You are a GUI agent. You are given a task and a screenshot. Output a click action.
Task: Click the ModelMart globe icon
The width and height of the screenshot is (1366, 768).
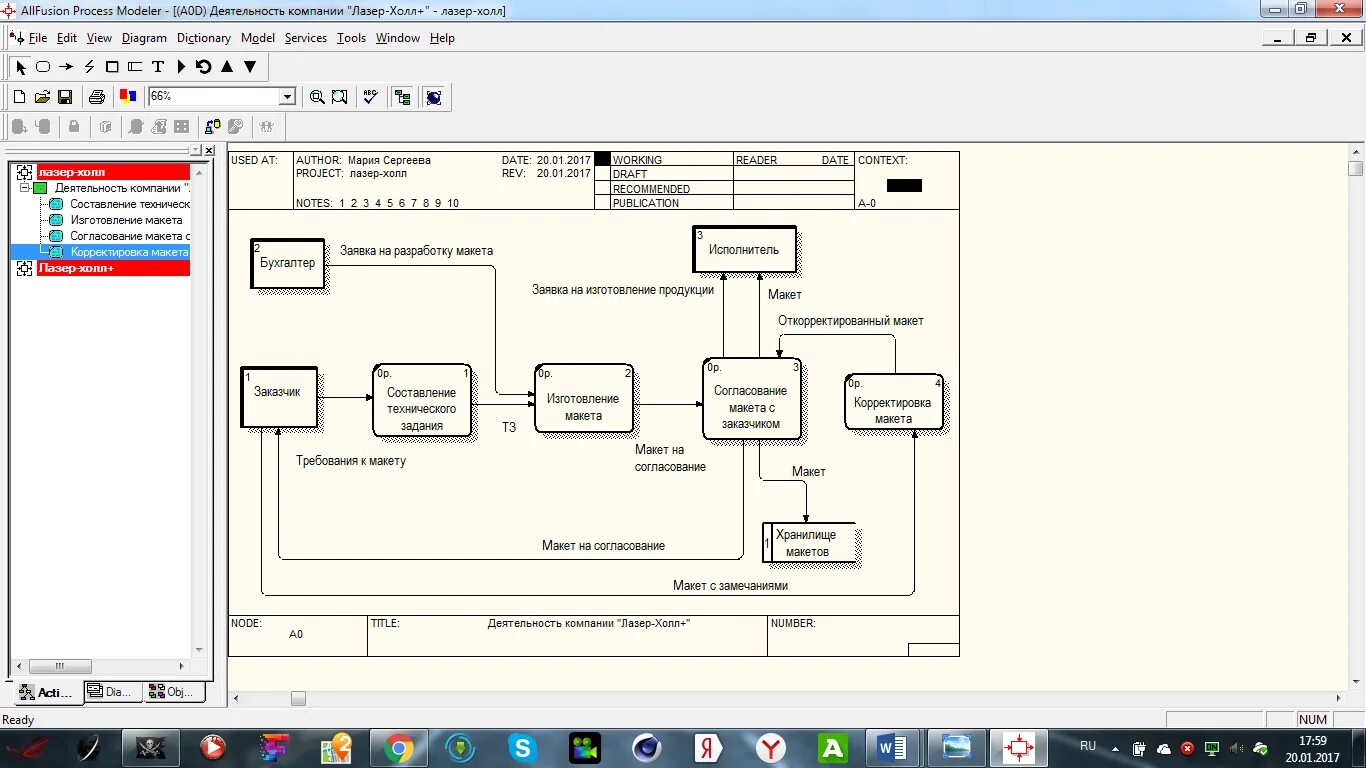click(434, 97)
